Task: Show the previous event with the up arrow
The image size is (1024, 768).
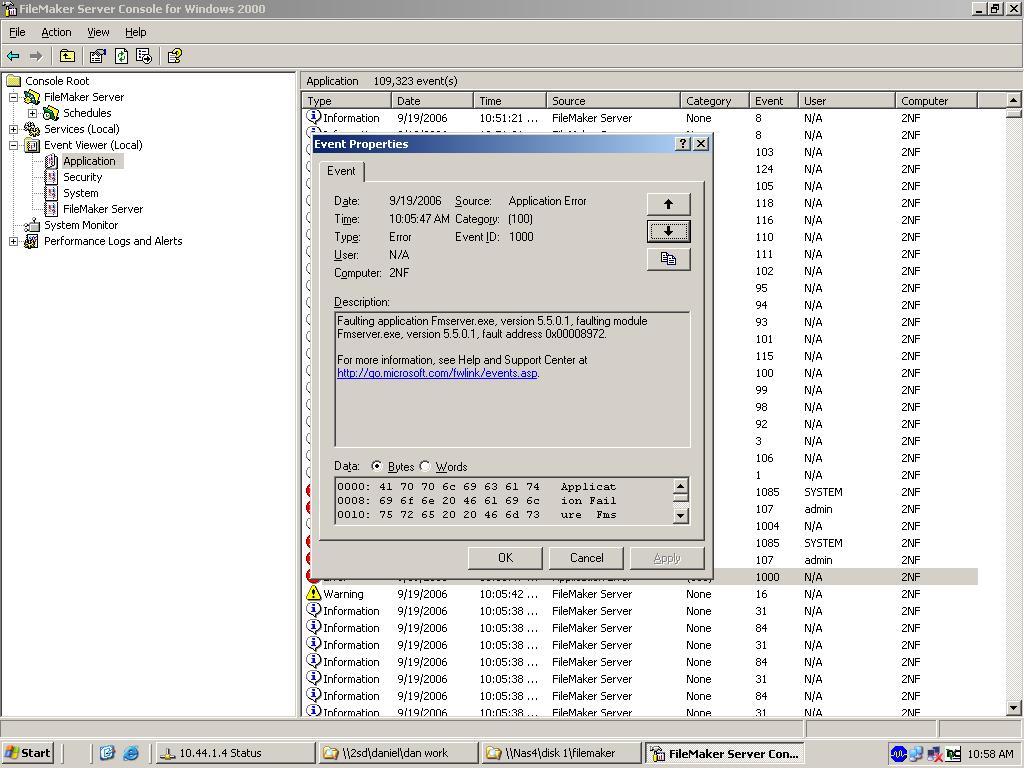Action: 668,204
